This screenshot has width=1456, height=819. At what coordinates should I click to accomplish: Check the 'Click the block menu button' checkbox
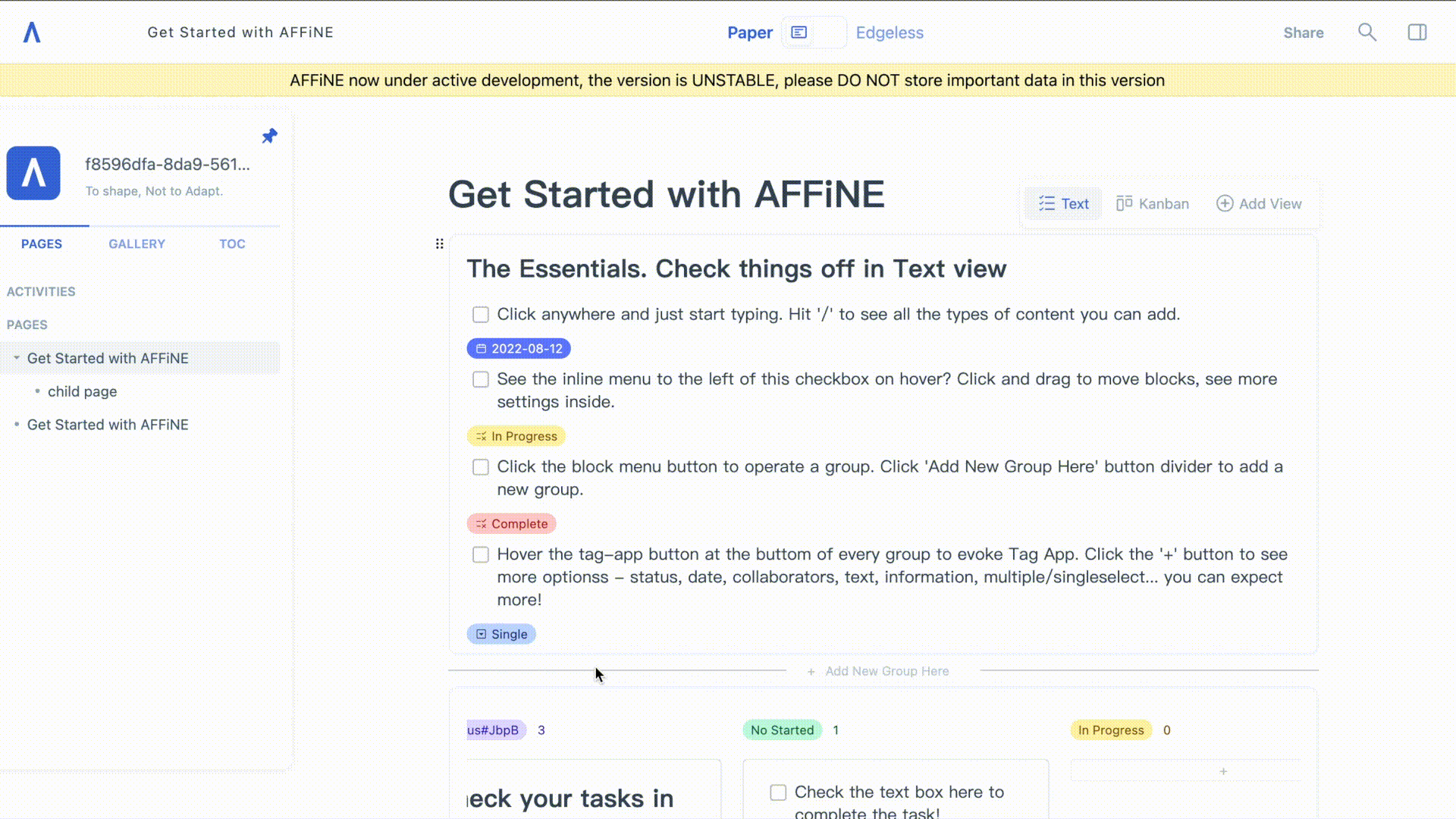[481, 467]
